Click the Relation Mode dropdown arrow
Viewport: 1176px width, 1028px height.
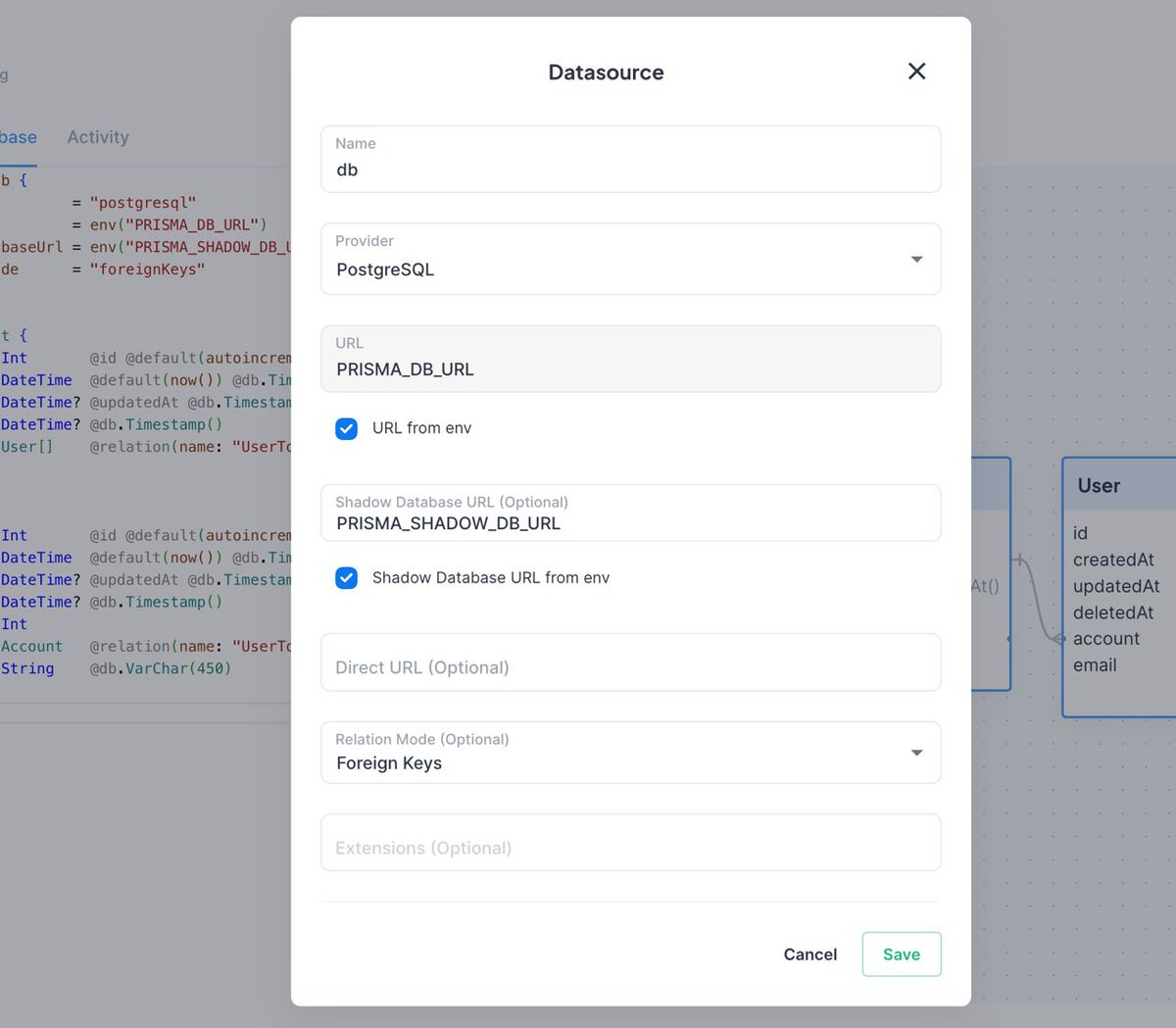point(916,753)
